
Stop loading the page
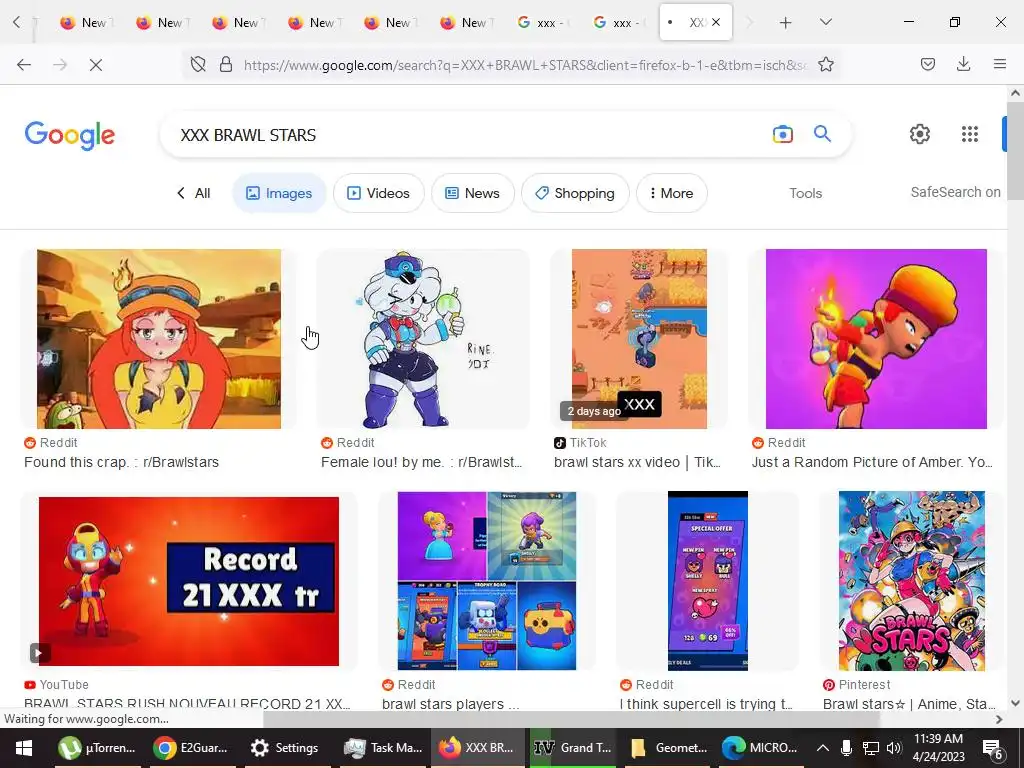[x=96, y=65]
